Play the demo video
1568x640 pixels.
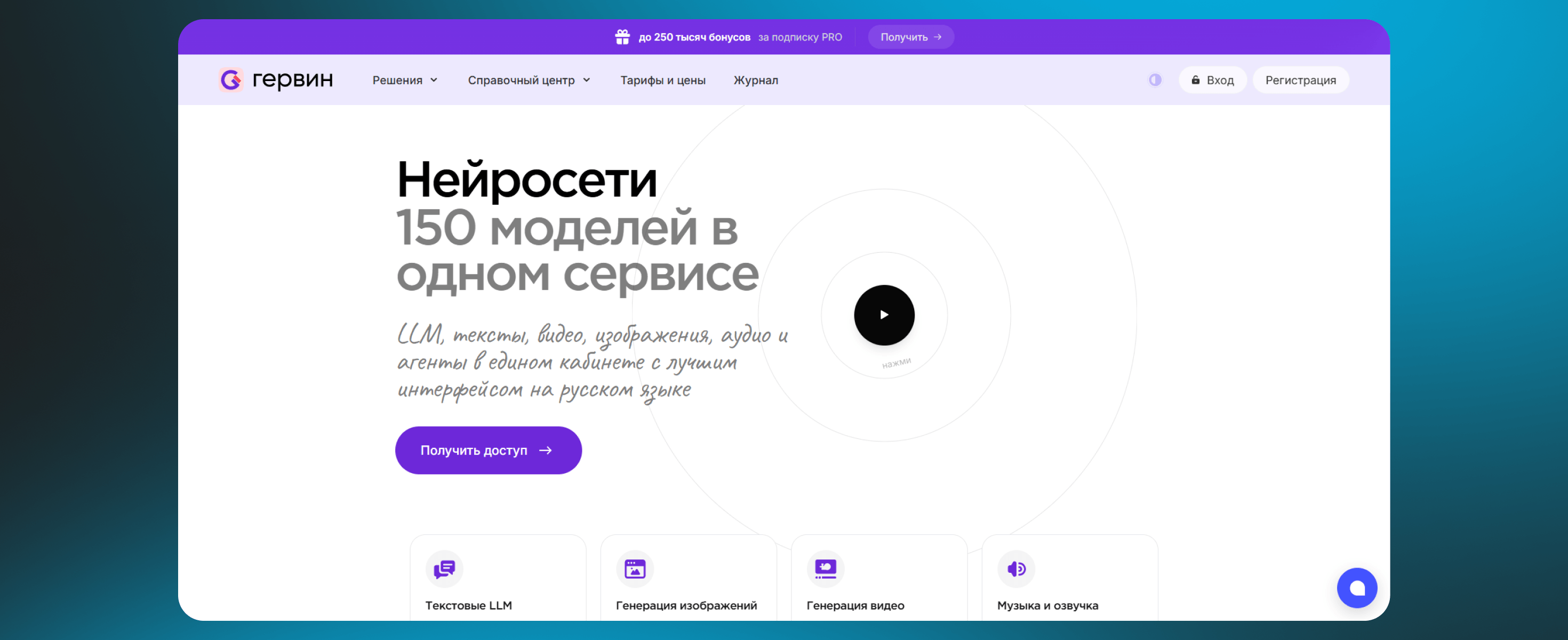pos(884,315)
